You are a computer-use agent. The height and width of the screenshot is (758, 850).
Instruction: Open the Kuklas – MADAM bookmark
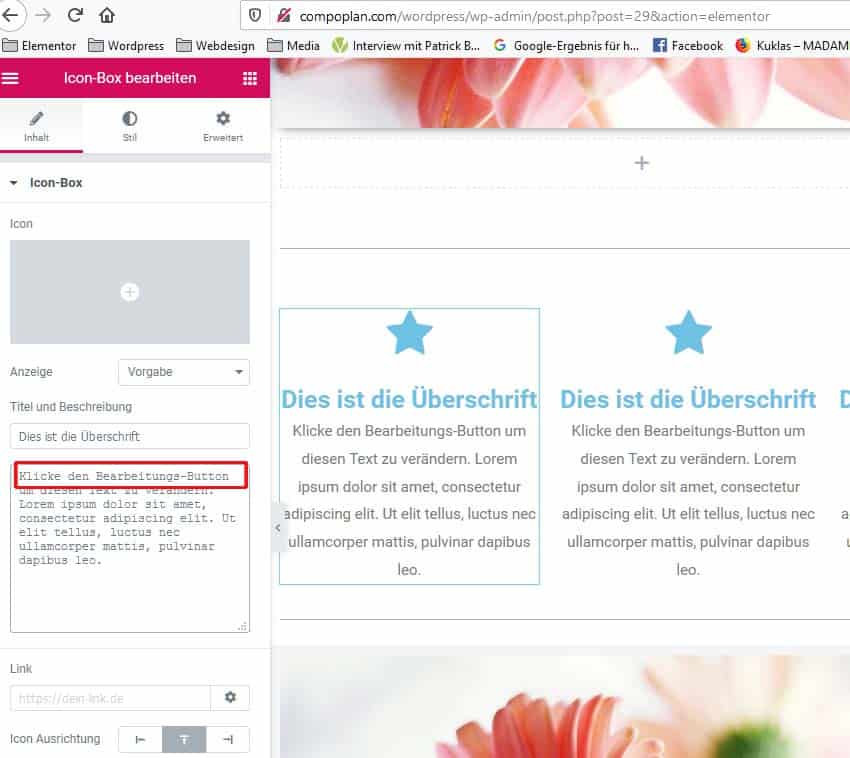(x=792, y=46)
